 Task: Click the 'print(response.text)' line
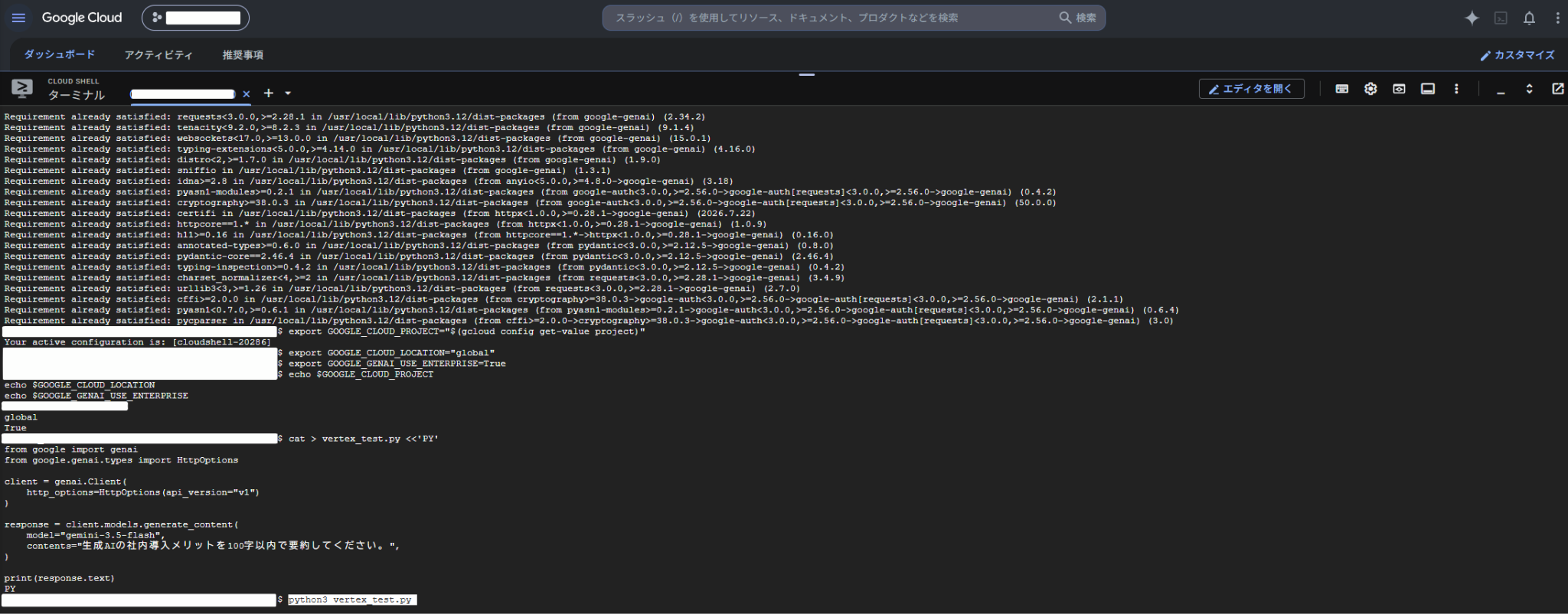[x=59, y=578]
